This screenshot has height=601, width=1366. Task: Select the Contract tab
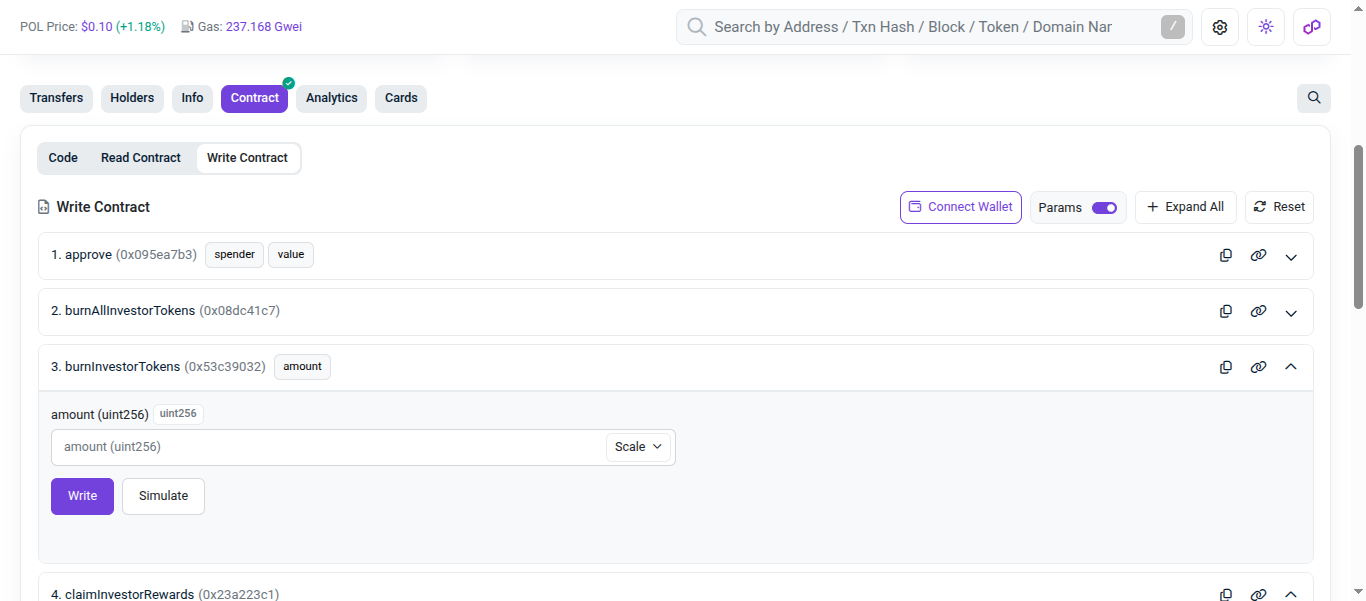coord(254,98)
